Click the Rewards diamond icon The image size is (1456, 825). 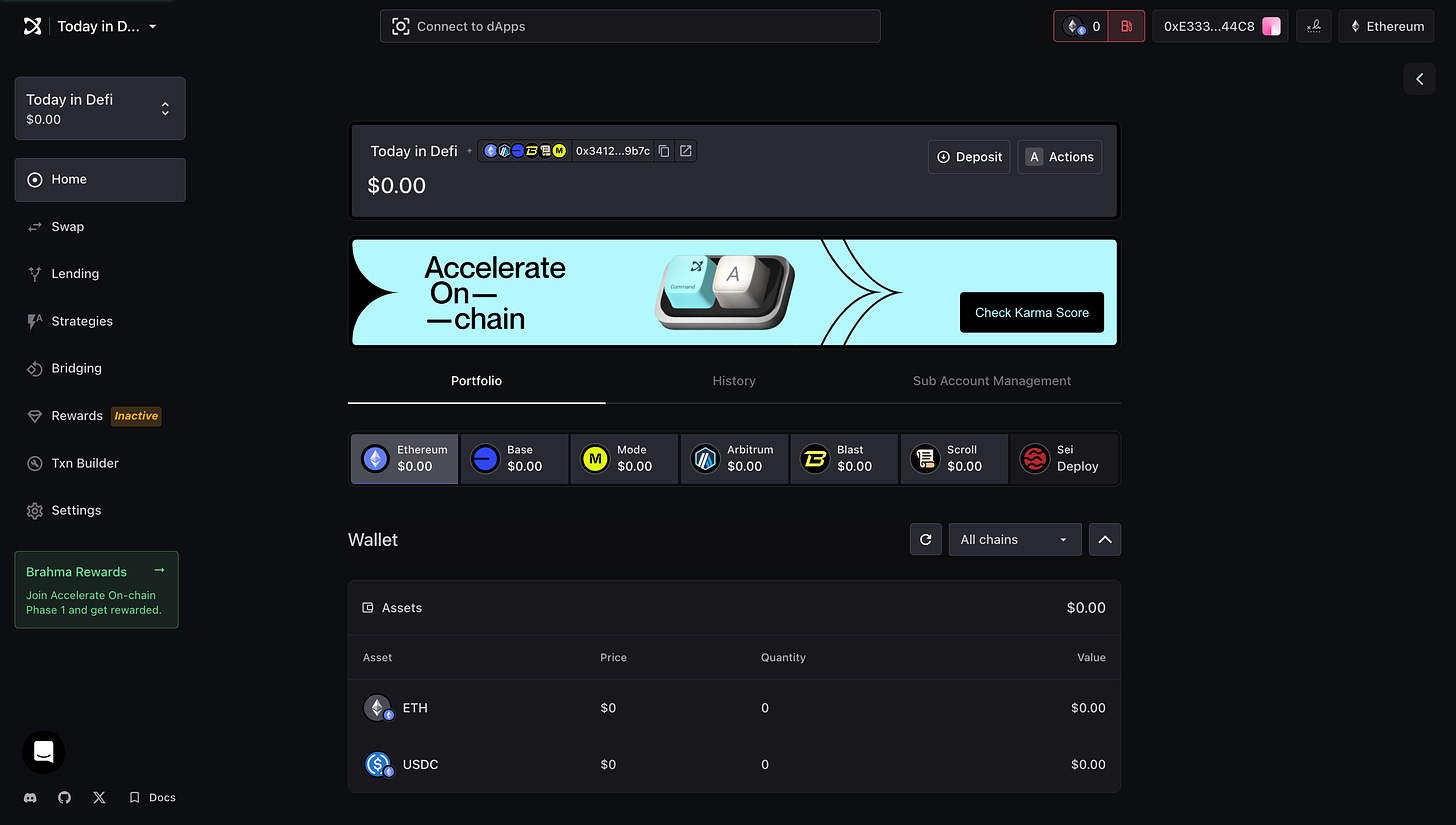click(35, 416)
